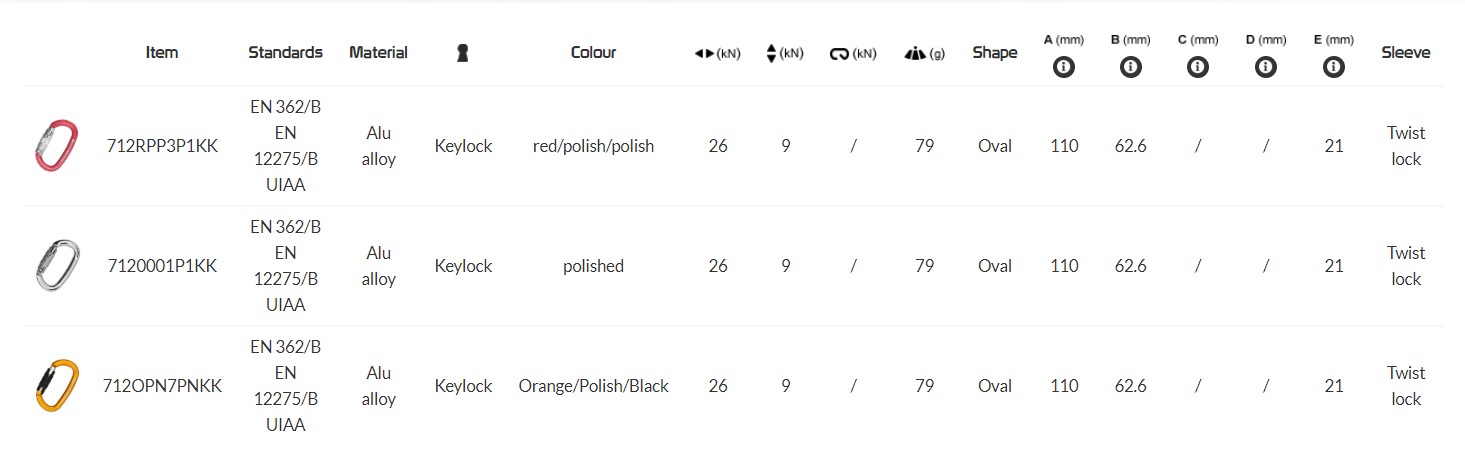Click the info icon under C (mm)
This screenshot has width=1465, height=465.
pos(1198,67)
